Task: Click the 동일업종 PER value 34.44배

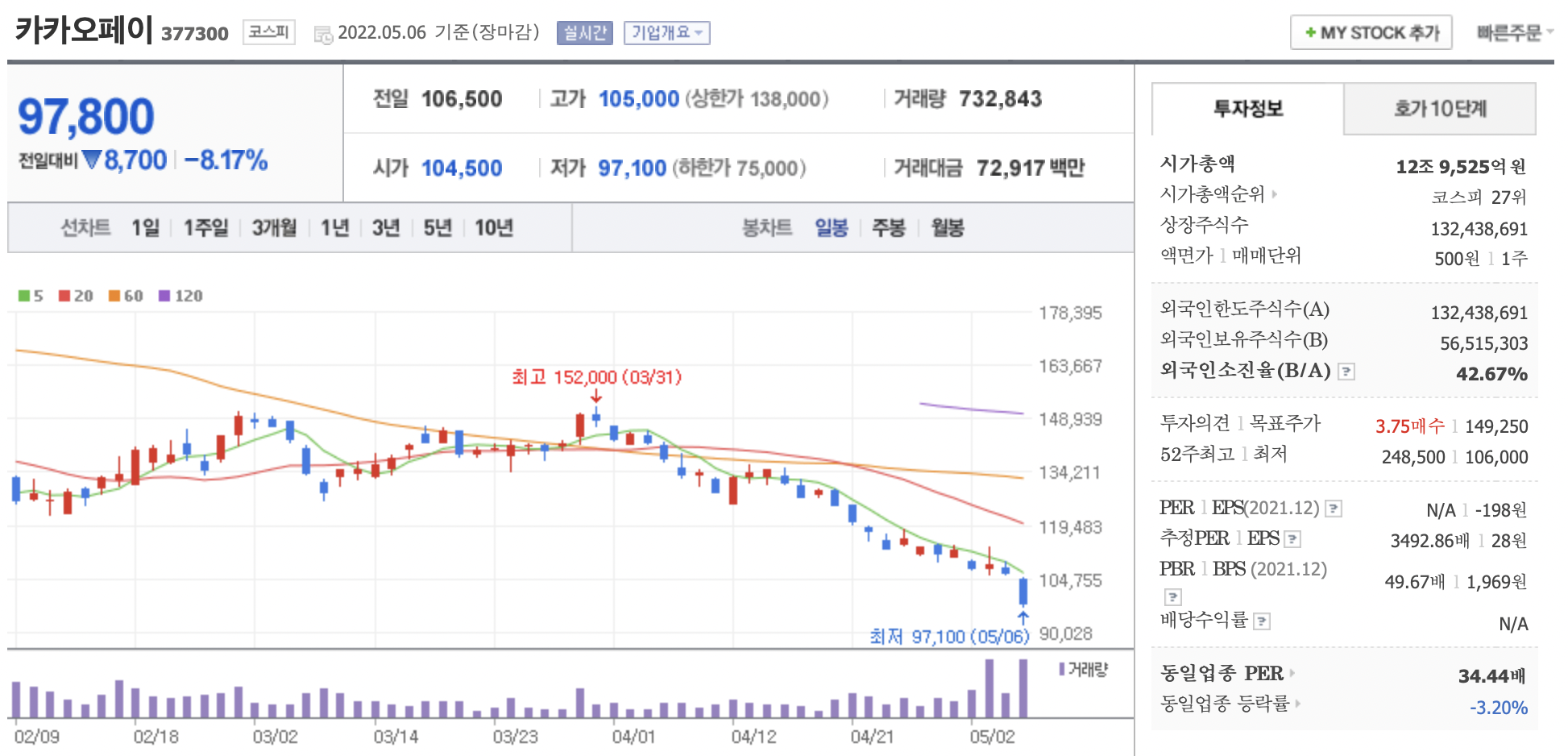Action: click(x=1492, y=675)
